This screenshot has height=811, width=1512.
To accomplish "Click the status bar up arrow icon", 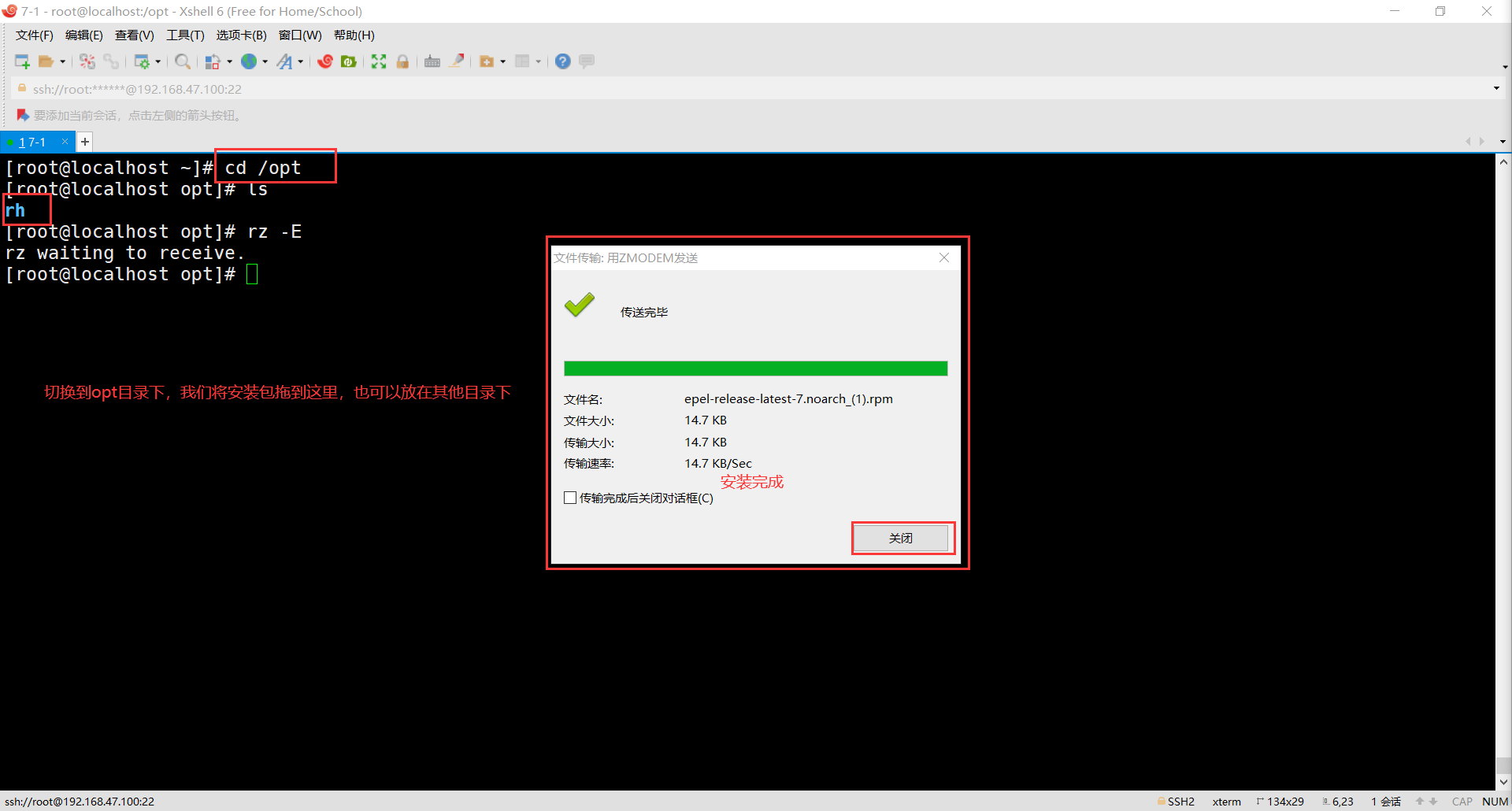I will pyautogui.click(x=1420, y=802).
